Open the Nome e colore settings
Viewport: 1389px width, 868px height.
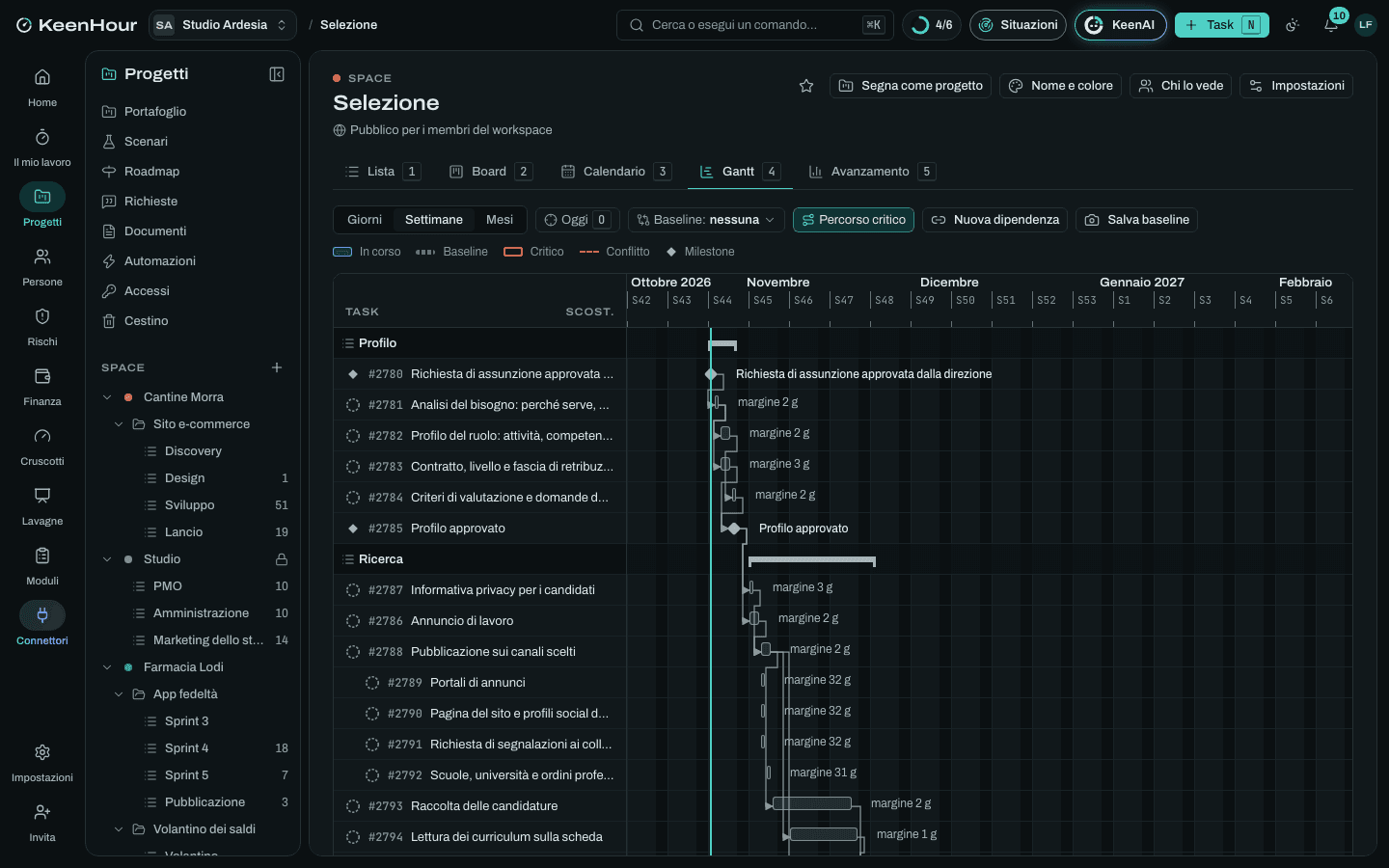(1061, 86)
